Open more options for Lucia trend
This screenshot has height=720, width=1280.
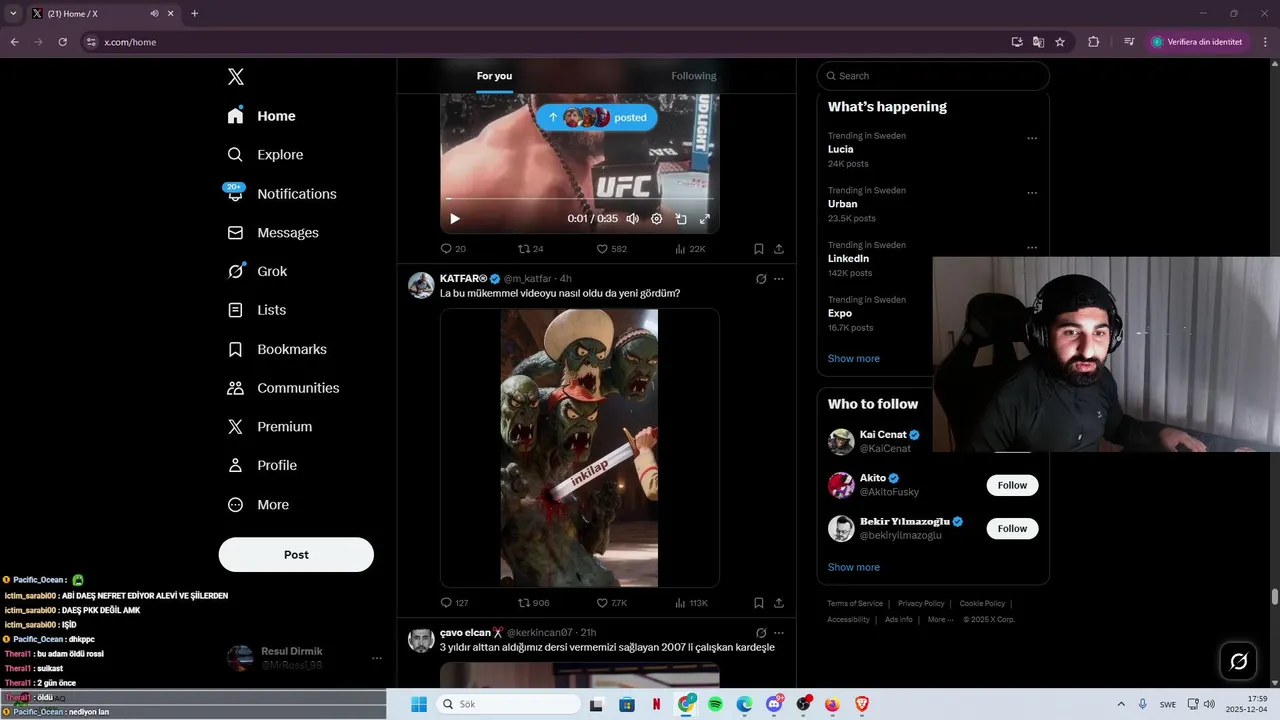1032,138
